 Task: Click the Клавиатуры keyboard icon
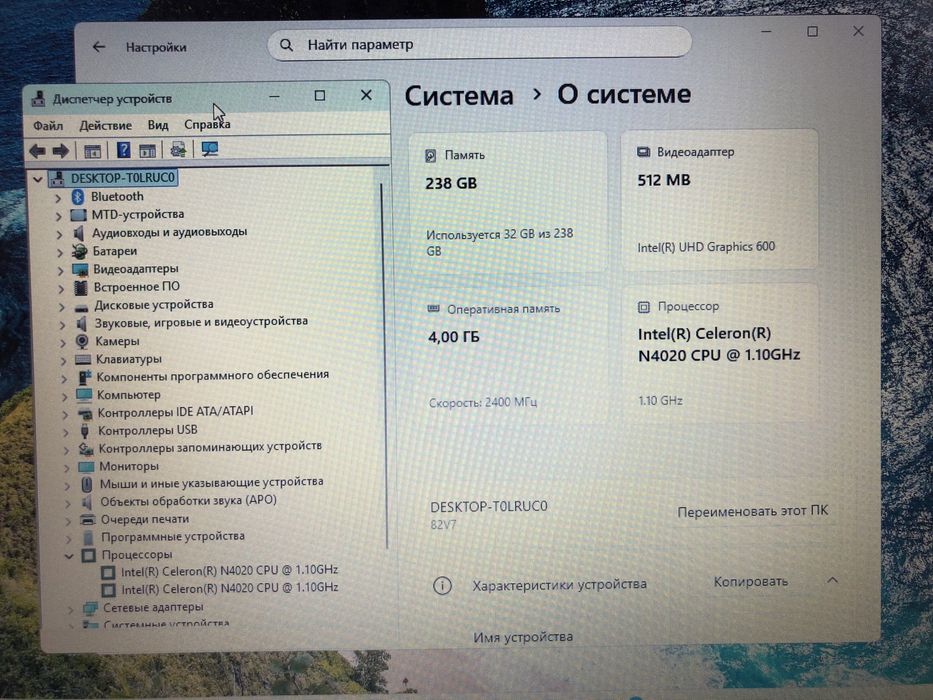click(x=83, y=360)
